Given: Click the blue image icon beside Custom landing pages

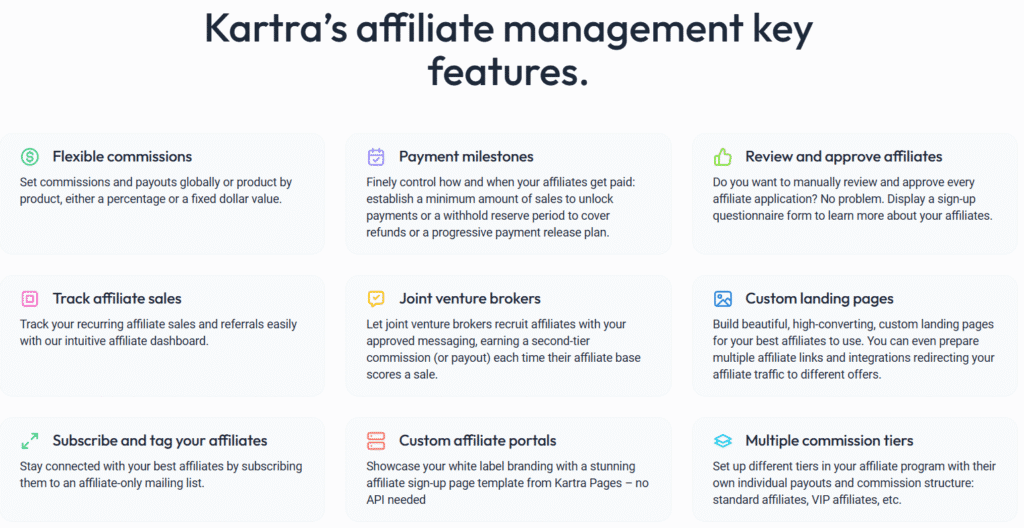Looking at the screenshot, I should coord(722,299).
